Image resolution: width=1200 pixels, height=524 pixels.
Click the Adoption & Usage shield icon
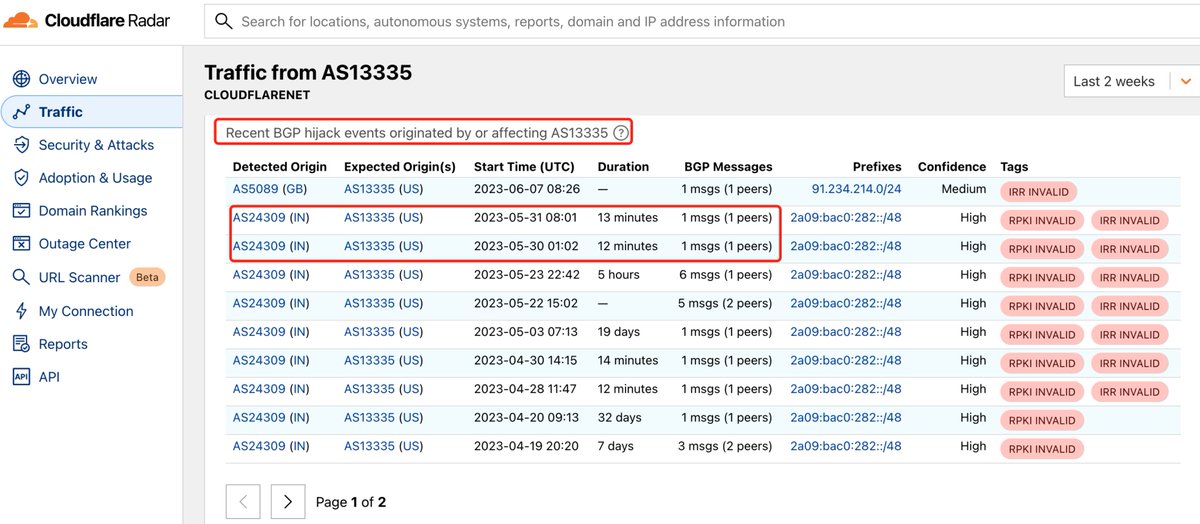[21, 178]
